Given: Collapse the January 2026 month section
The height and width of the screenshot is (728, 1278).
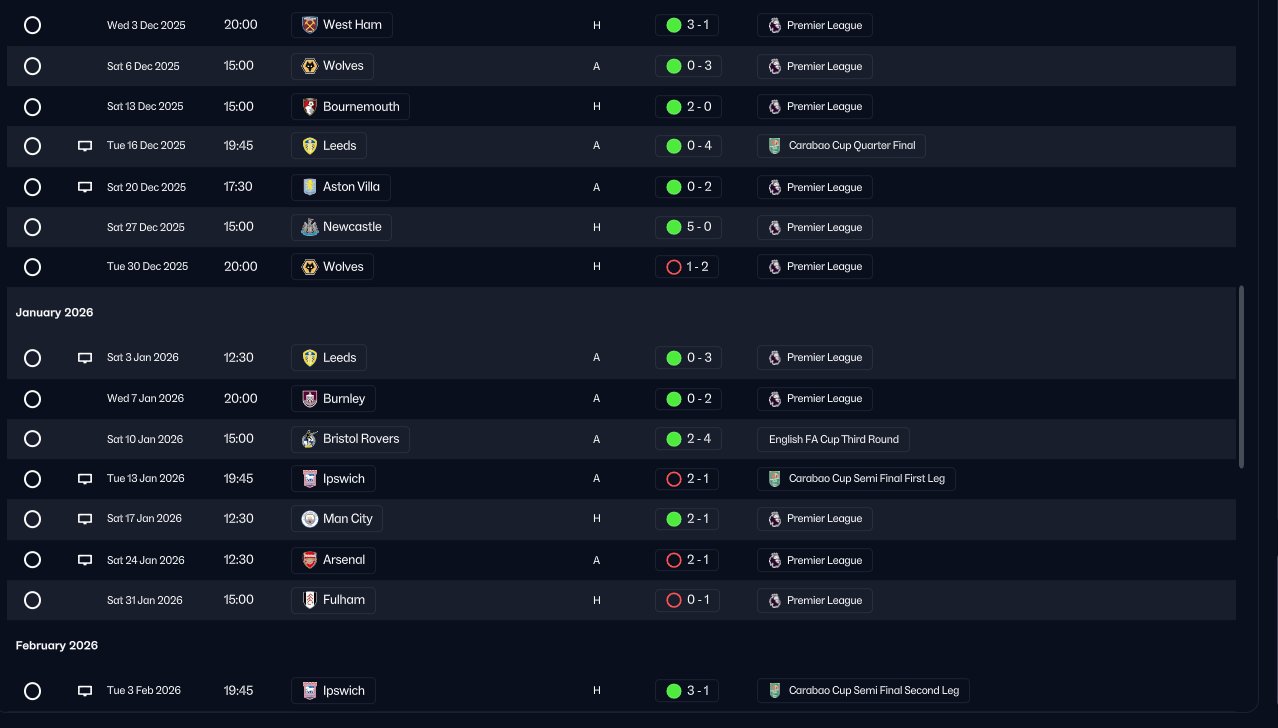Looking at the screenshot, I should pos(55,313).
